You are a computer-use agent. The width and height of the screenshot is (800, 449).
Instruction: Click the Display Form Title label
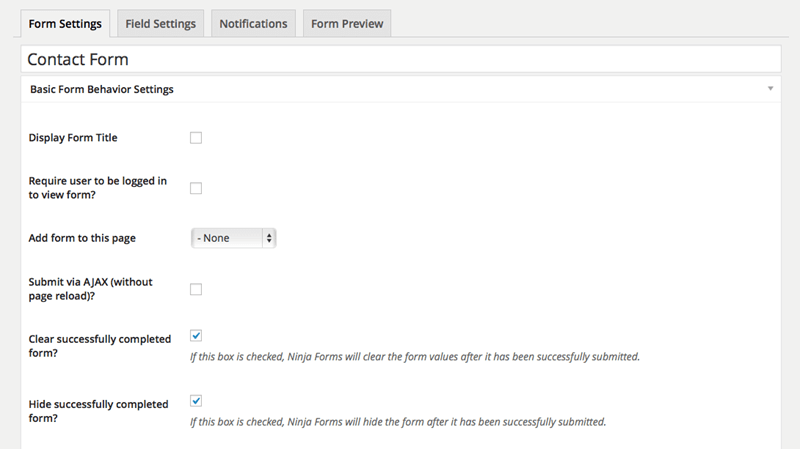pyautogui.click(x=74, y=138)
